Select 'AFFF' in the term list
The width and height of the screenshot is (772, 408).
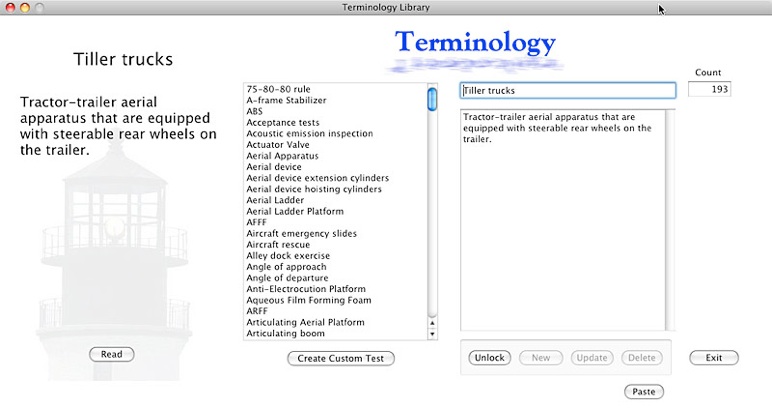(257, 222)
